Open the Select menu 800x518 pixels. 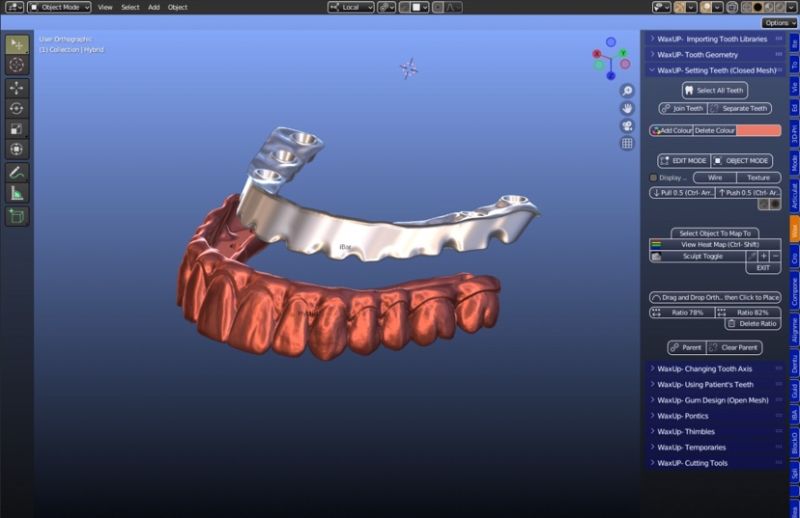coord(130,7)
